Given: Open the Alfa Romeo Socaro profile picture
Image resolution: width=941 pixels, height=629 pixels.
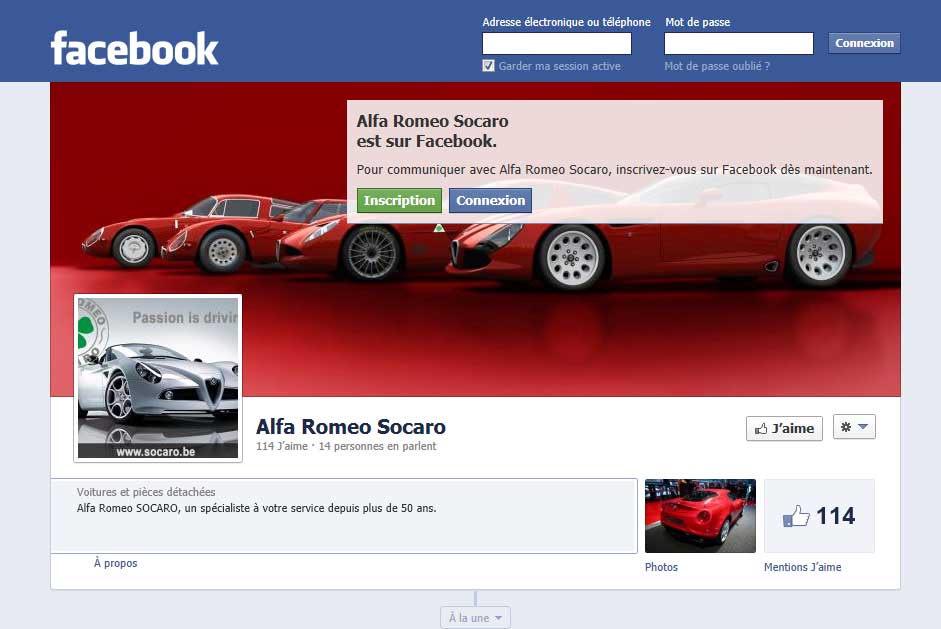Looking at the screenshot, I should (x=158, y=378).
